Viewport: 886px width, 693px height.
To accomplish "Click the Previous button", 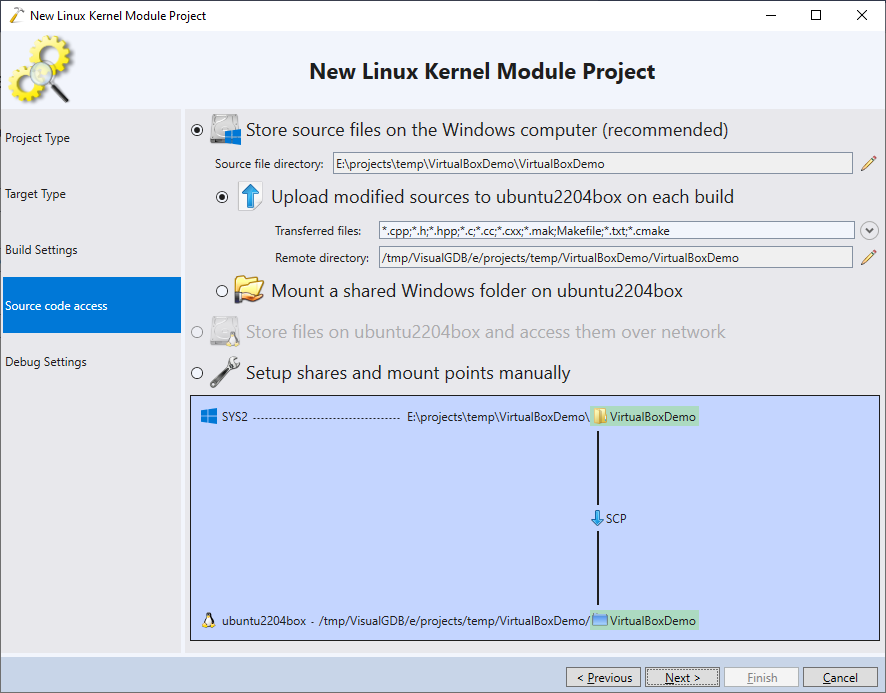I will coord(603,677).
